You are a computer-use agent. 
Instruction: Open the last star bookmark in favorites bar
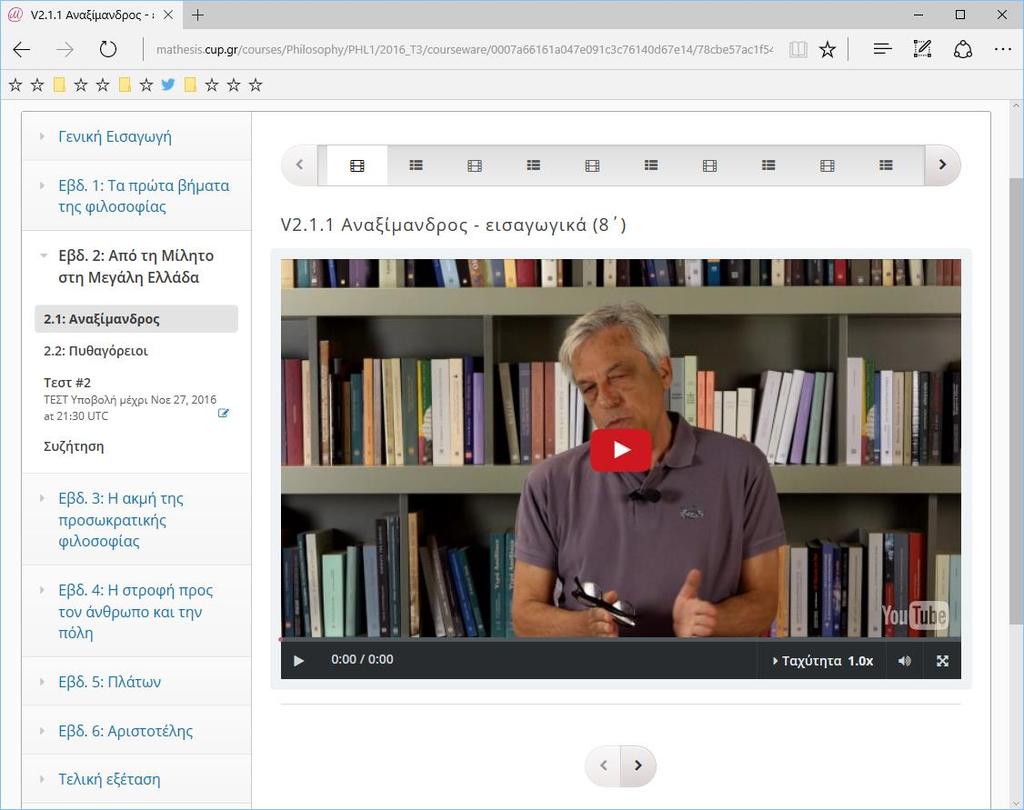coord(255,84)
